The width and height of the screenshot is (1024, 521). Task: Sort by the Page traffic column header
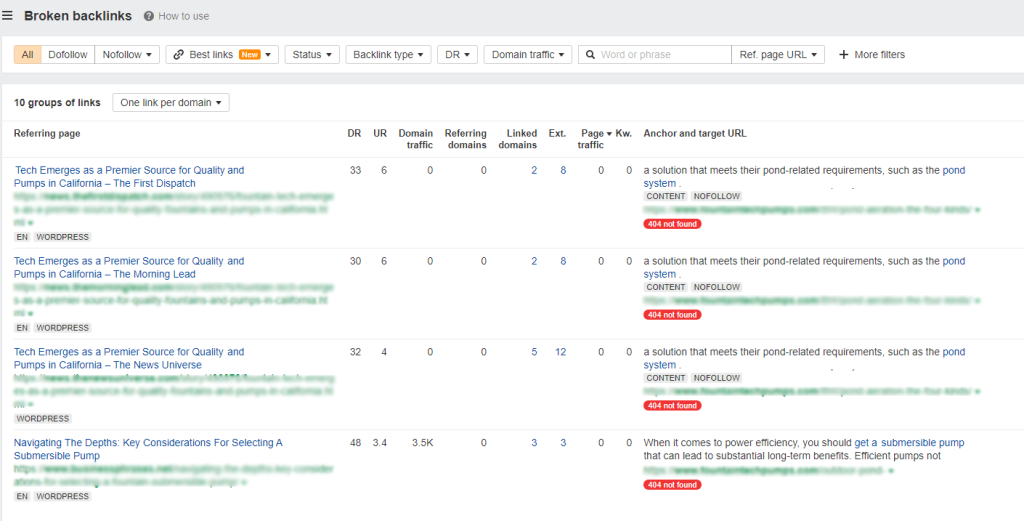click(x=594, y=139)
